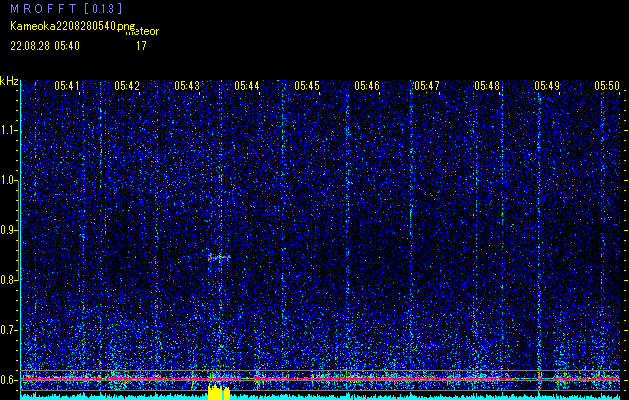Select the Kameoka2208280540.png filename text
This screenshot has height=400, width=629.
74,26
